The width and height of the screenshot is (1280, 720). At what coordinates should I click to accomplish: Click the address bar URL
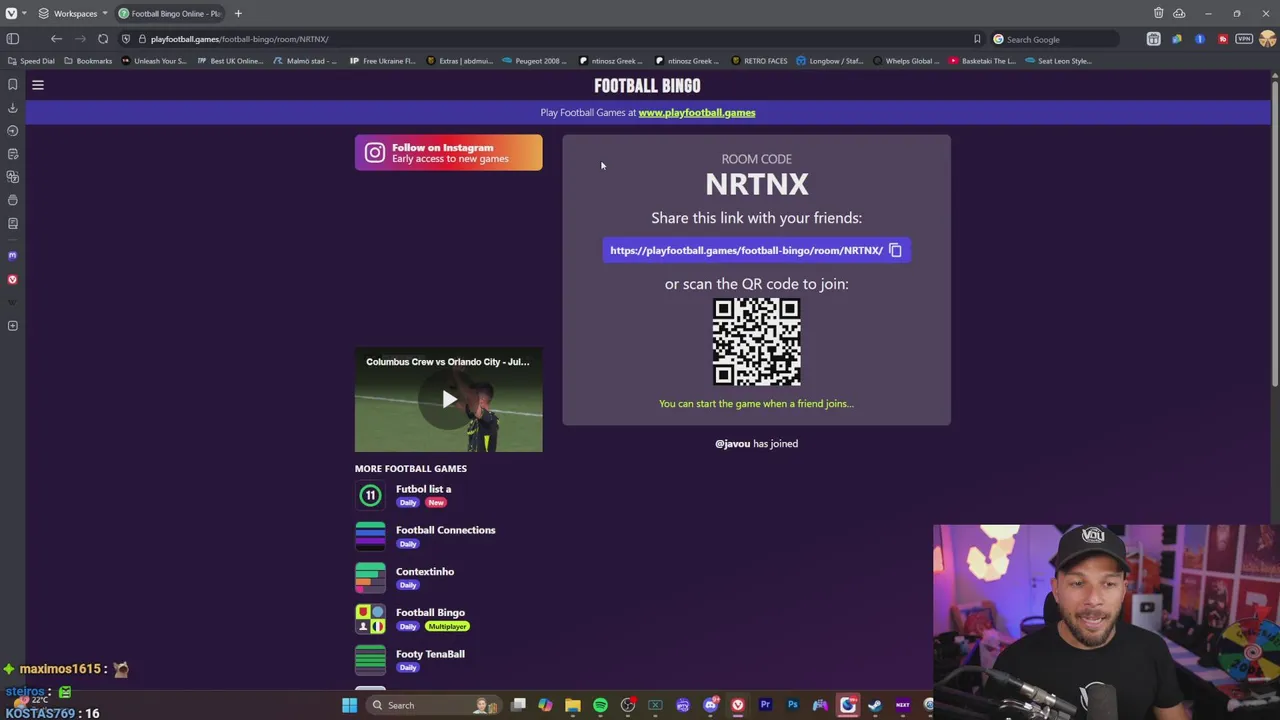pos(240,39)
